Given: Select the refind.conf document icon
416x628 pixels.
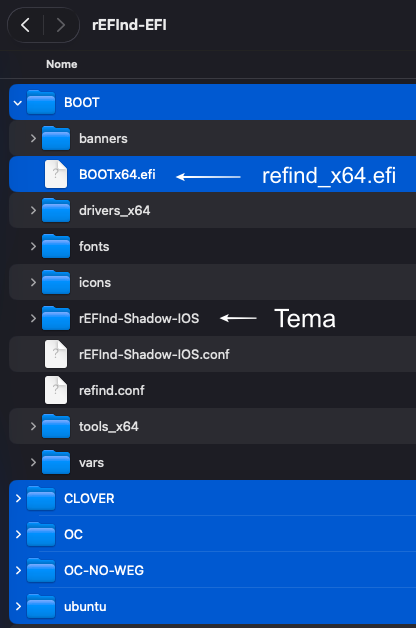Looking at the screenshot, I should pyautogui.click(x=56, y=390).
